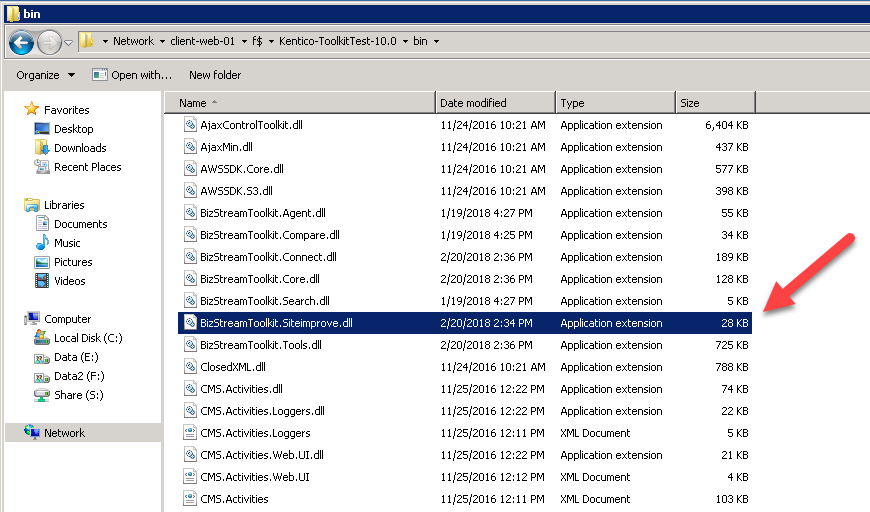Open Desktop in Favorites

[x=73, y=129]
